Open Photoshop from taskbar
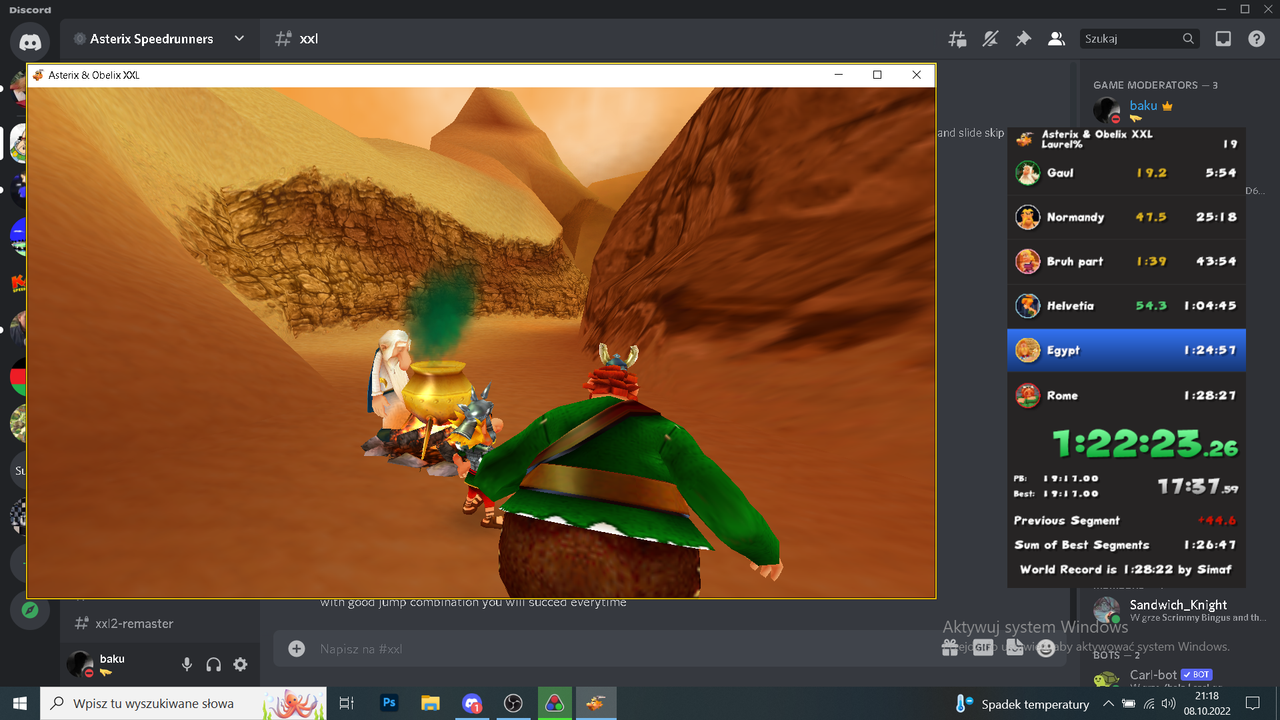The width and height of the screenshot is (1280, 720). point(389,703)
